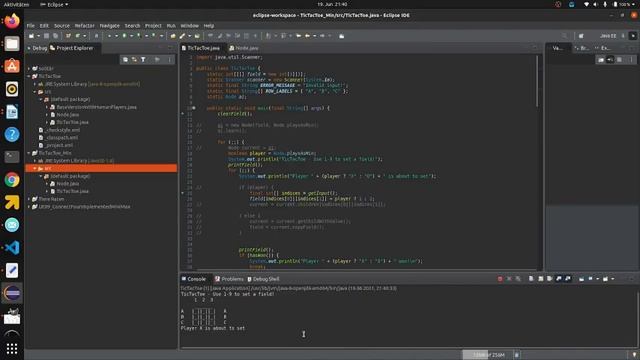Click the green Run toolbar button
This screenshot has height=360, width=640.
(124, 36)
